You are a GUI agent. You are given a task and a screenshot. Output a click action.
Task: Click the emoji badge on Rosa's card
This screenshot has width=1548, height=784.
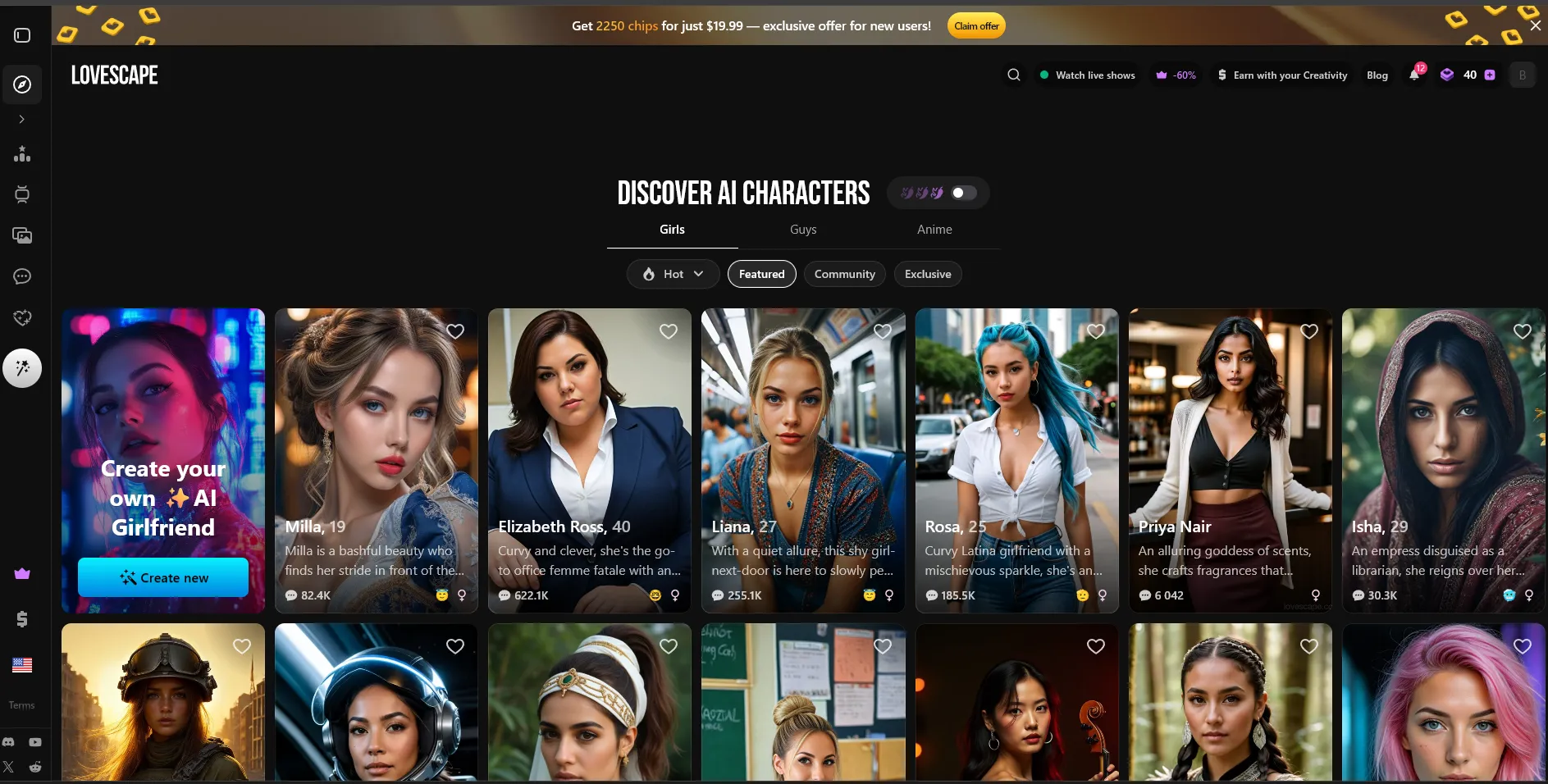(x=1082, y=595)
